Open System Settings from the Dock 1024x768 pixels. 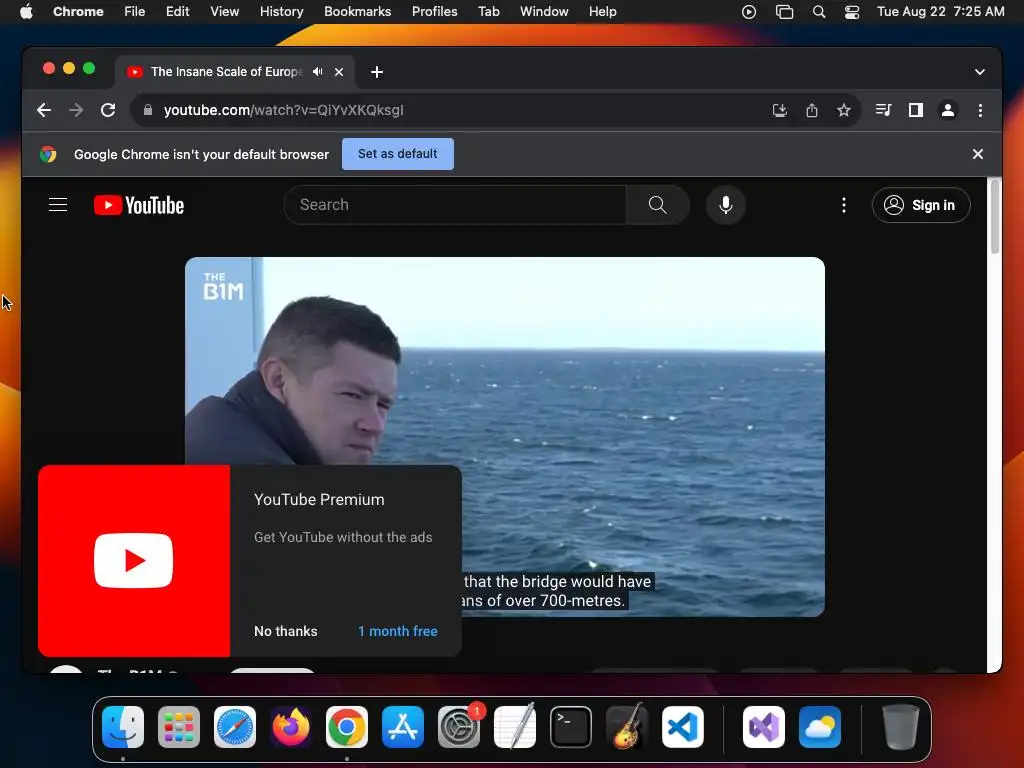[x=459, y=727]
